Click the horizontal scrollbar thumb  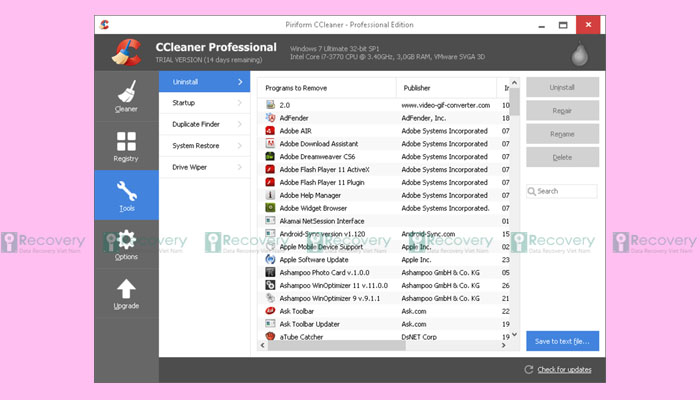point(337,346)
